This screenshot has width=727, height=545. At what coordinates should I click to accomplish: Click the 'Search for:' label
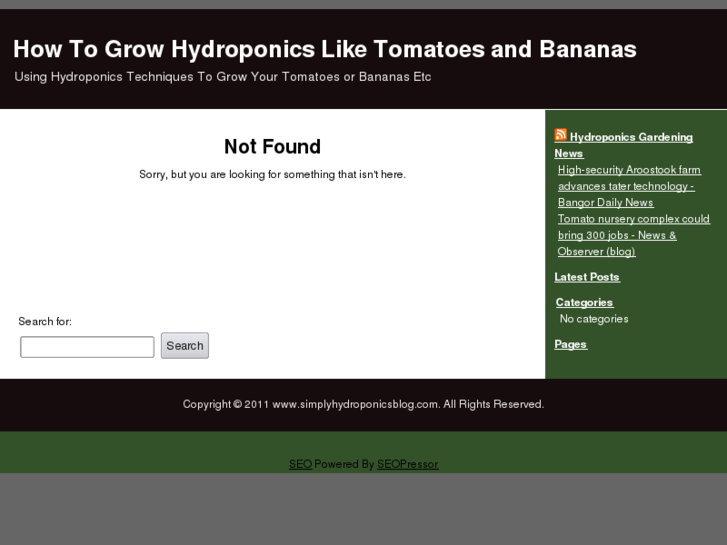point(45,321)
